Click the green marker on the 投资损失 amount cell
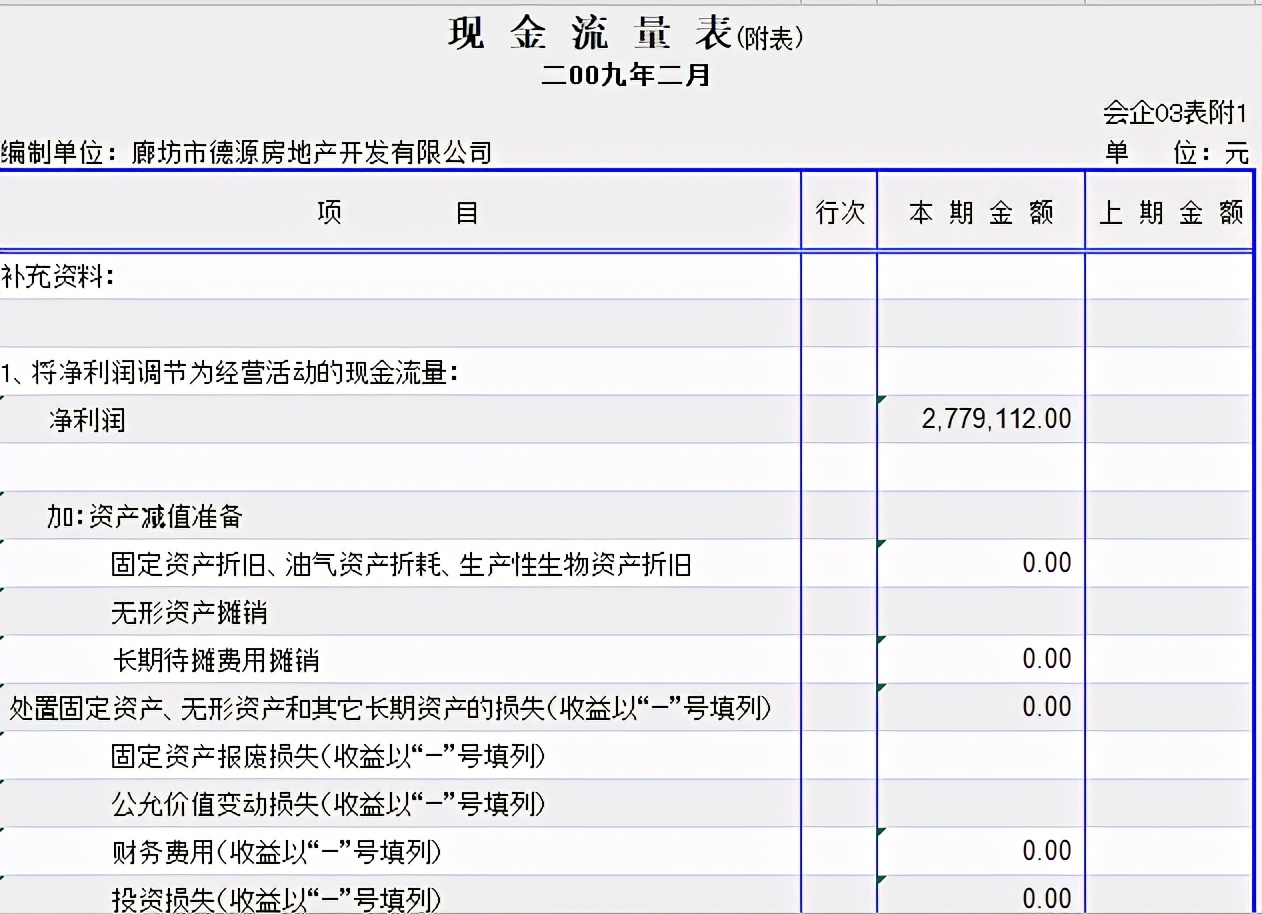1262x914 pixels. tap(883, 876)
